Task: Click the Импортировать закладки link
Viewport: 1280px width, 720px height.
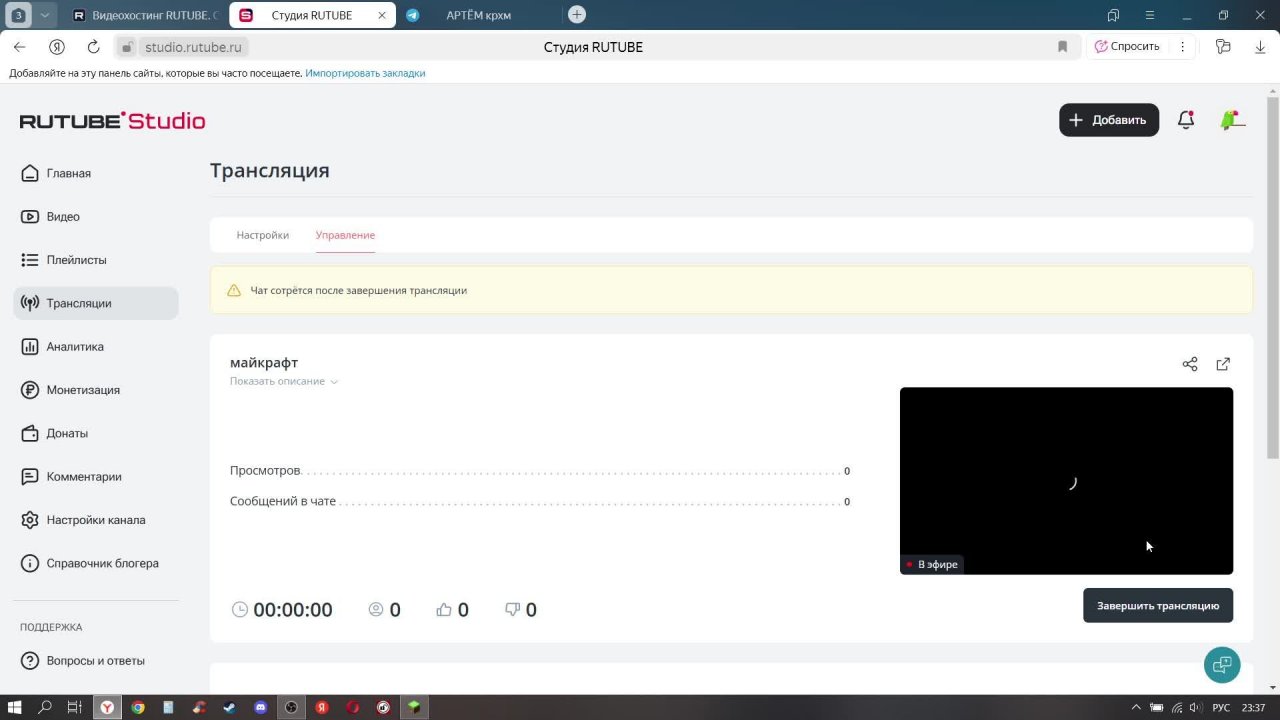Action: pos(365,73)
